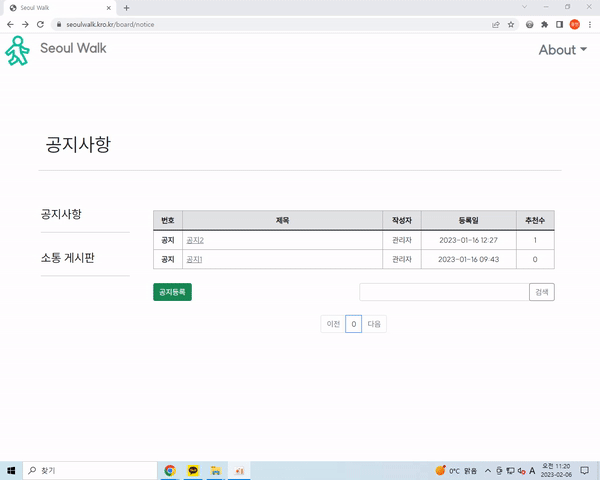Reload the page with the refresh icon
The height and width of the screenshot is (480, 600).
40,24
